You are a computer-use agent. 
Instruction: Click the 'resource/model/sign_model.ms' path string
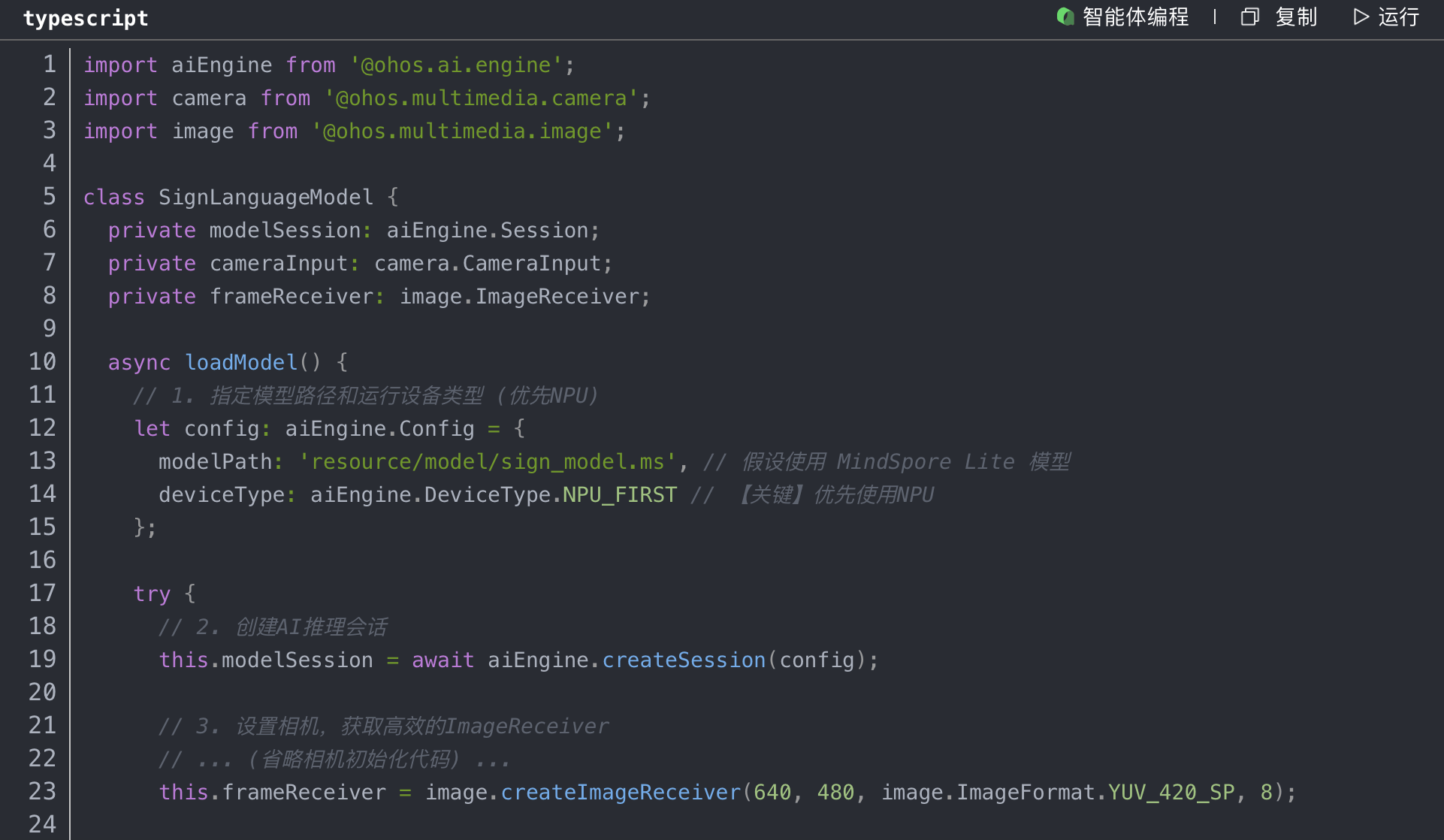click(x=487, y=461)
